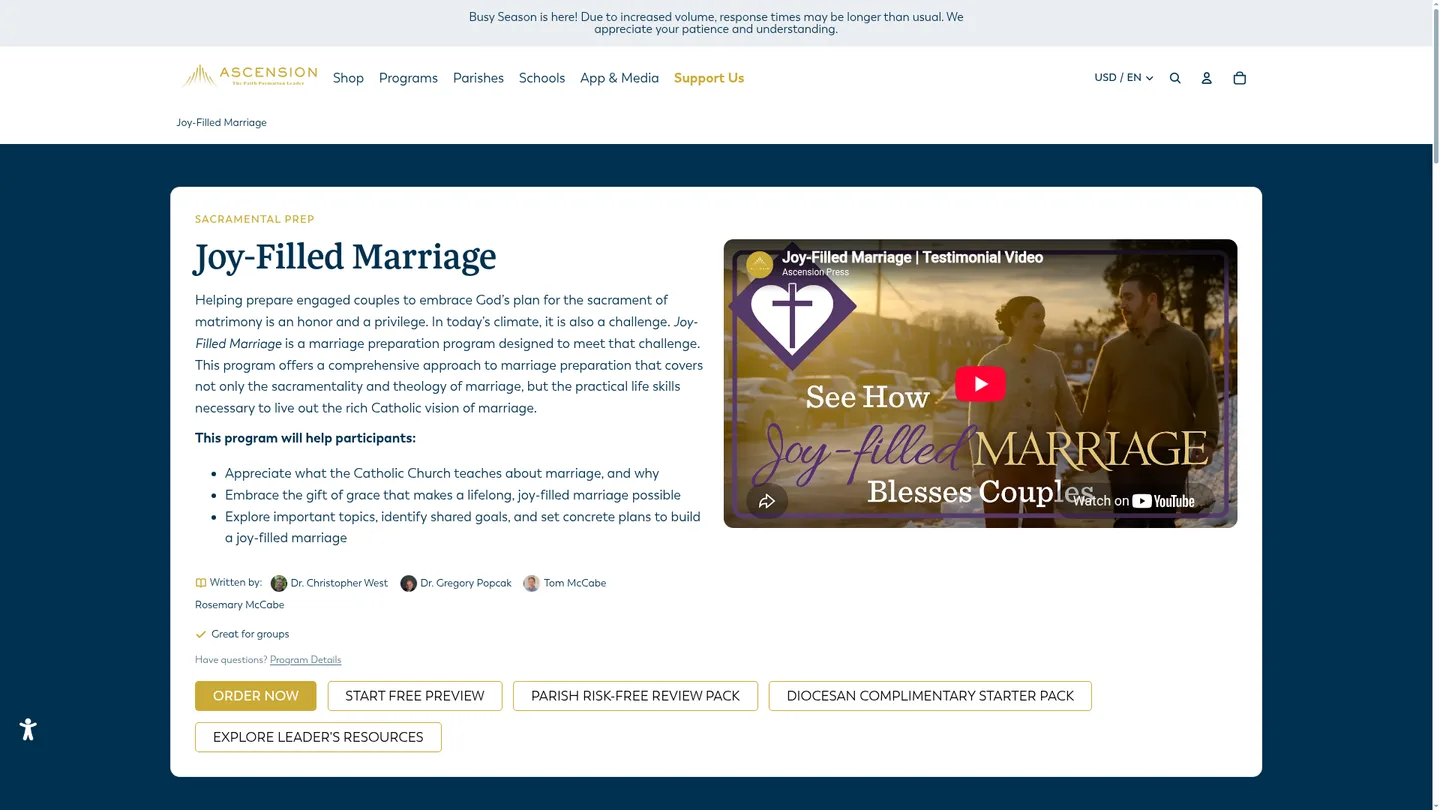Click the Ascension Press channel avatar
Viewport: 1440px width, 810px height.
pyautogui.click(x=759, y=265)
